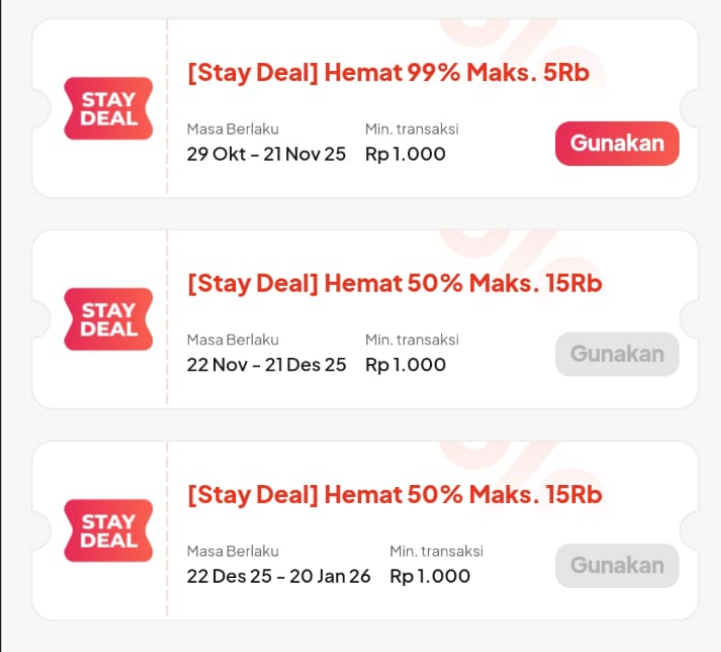Select the date range 22 Des 25 - 20 Jan 26
The image size is (721, 652).
point(278,576)
